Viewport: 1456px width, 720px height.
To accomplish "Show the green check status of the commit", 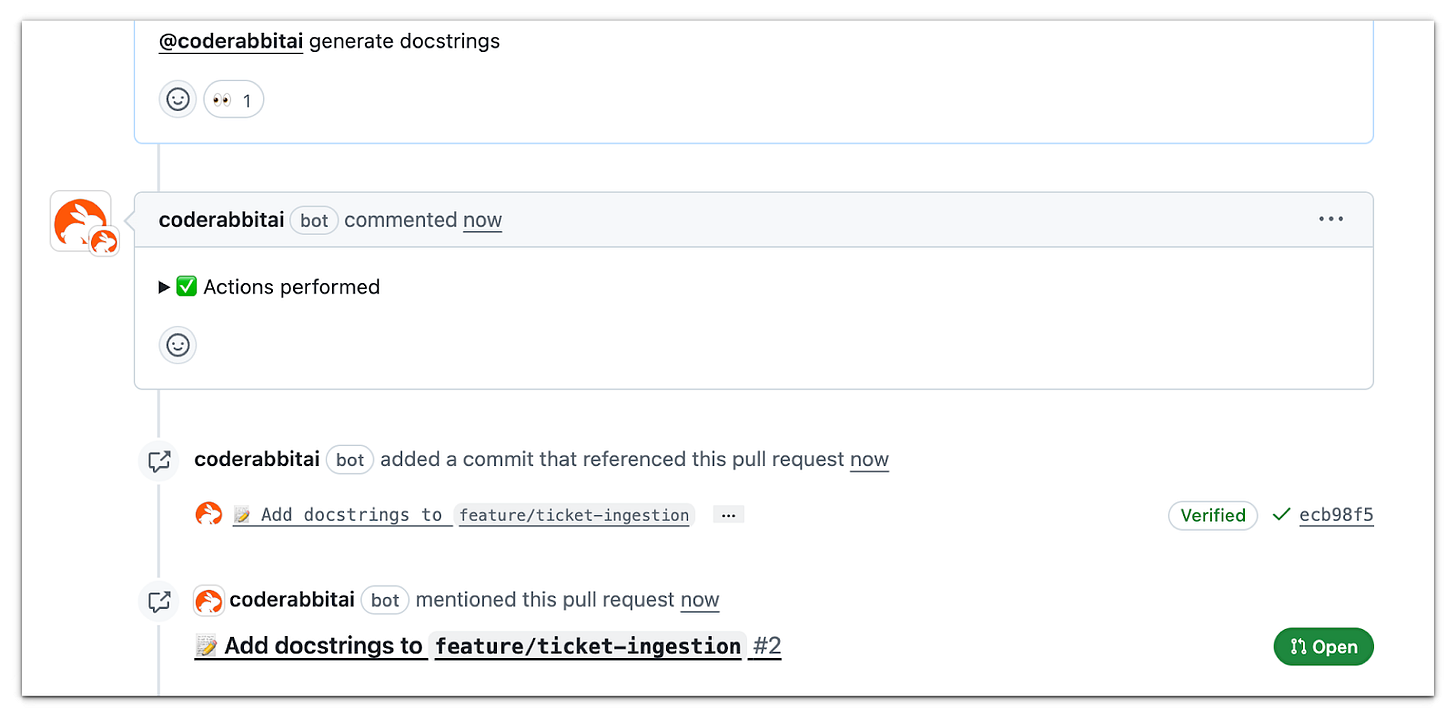I will 1281,515.
